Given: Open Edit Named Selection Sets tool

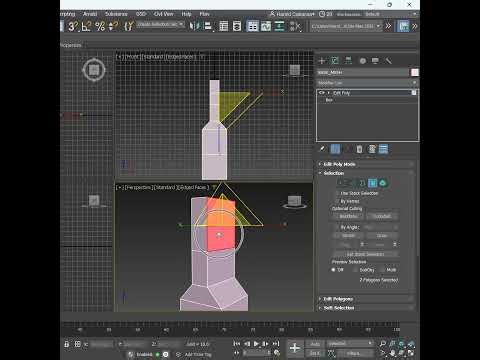Looking at the screenshot, I should point(129,26).
